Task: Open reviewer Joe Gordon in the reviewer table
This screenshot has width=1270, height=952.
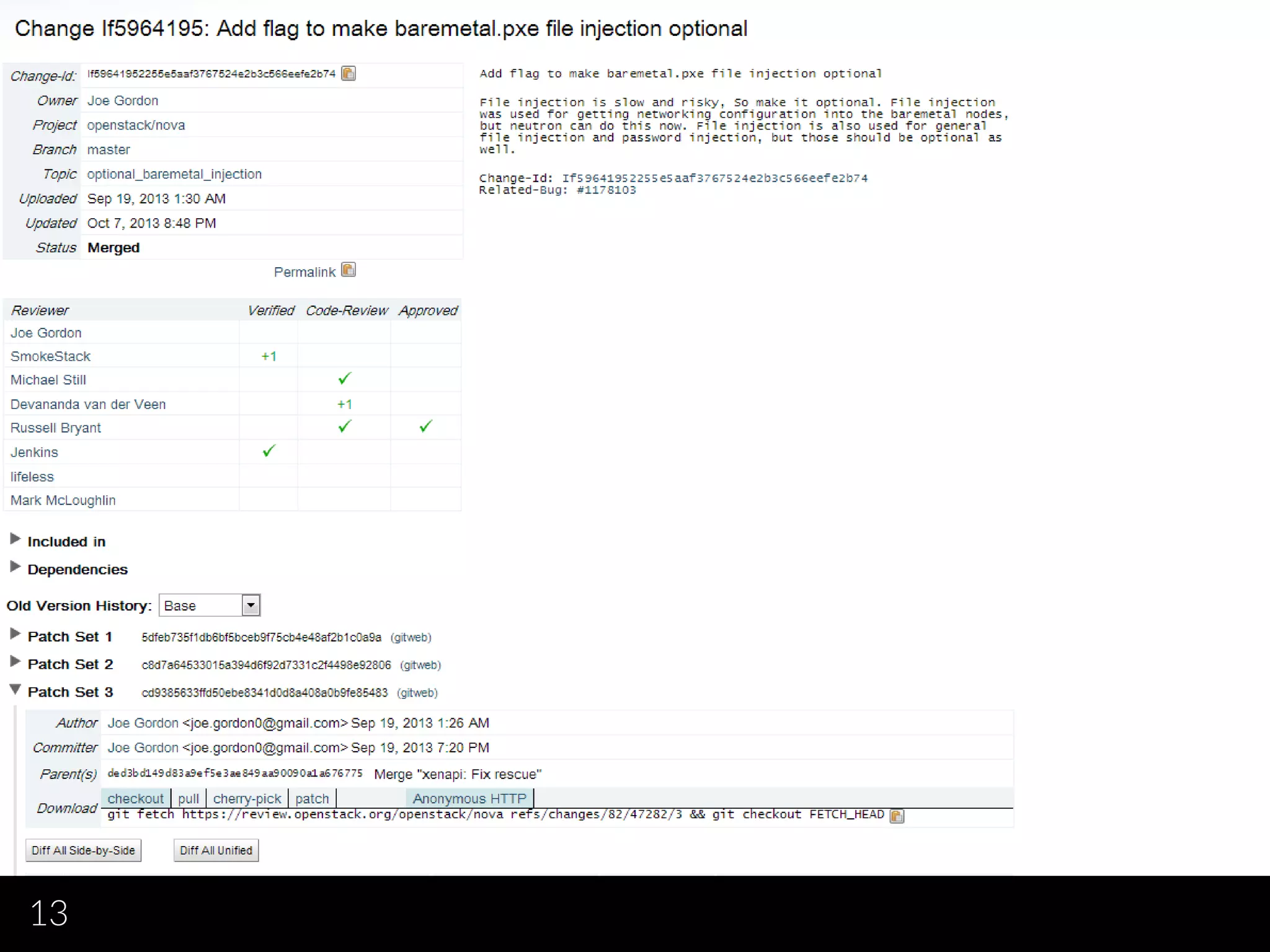Action: [x=46, y=333]
